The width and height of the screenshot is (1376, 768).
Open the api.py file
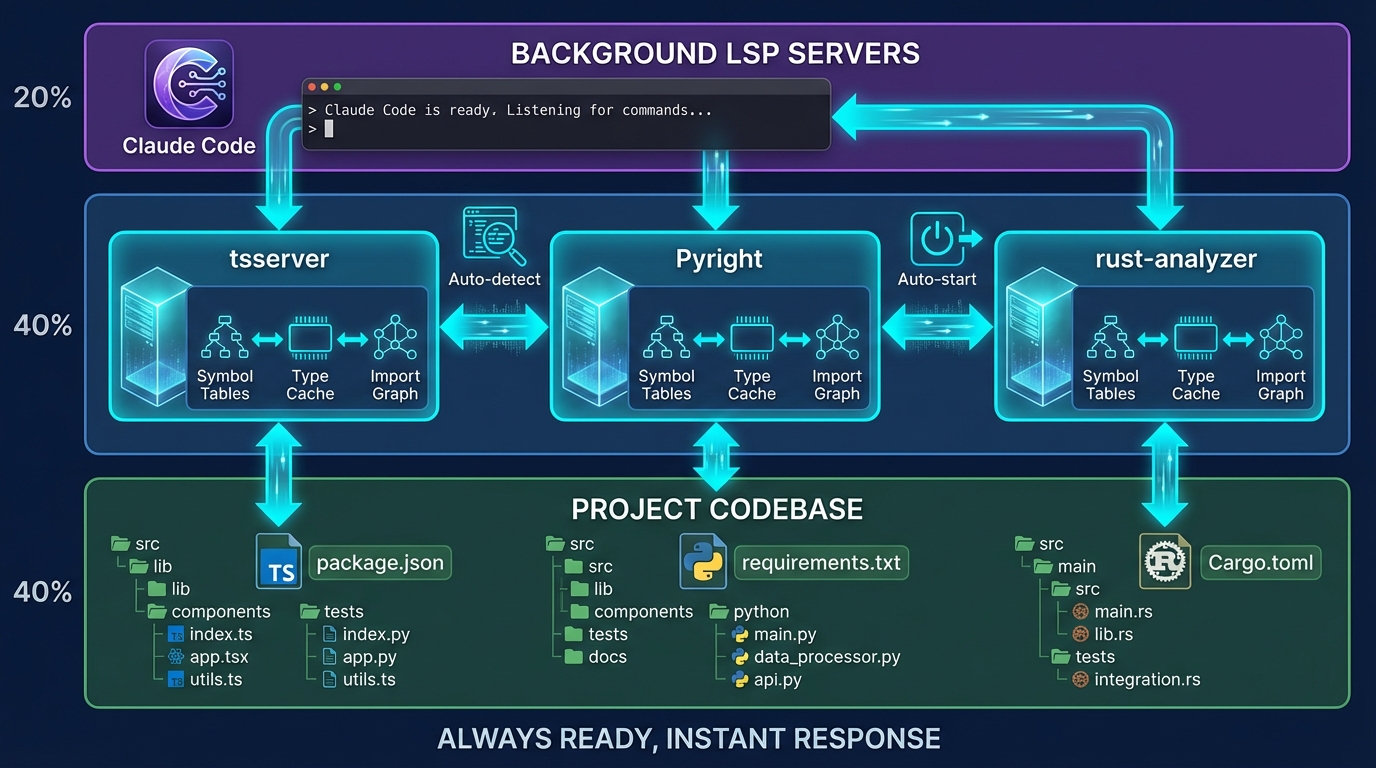tap(767, 680)
